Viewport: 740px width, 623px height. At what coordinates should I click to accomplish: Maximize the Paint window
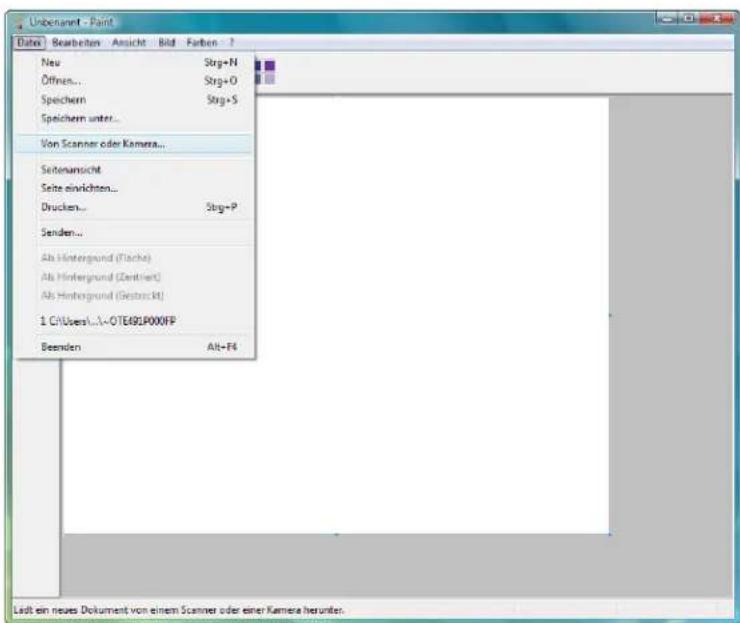click(x=689, y=18)
